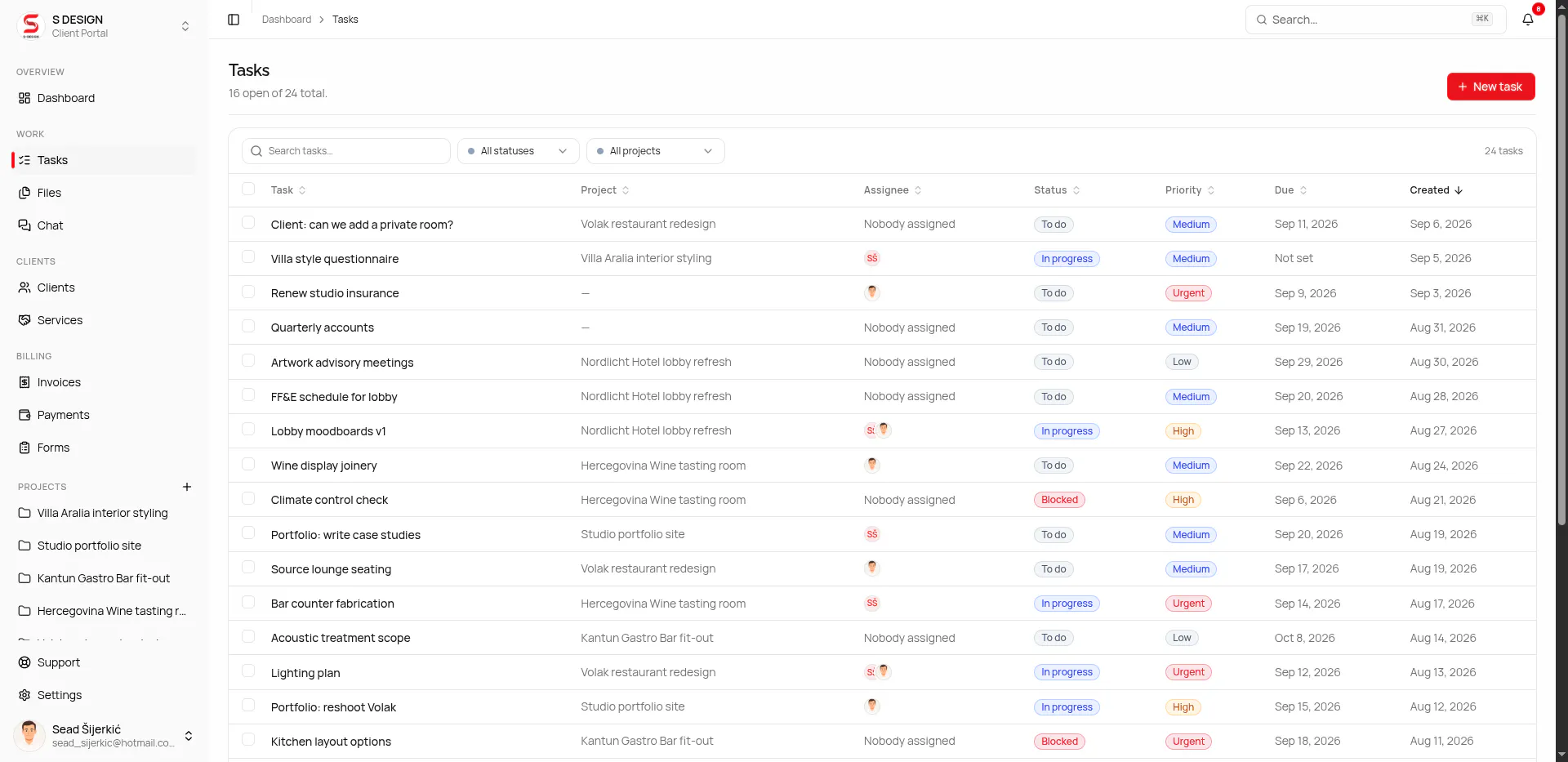Sort by Task column
The image size is (1568, 762).
[x=288, y=190]
